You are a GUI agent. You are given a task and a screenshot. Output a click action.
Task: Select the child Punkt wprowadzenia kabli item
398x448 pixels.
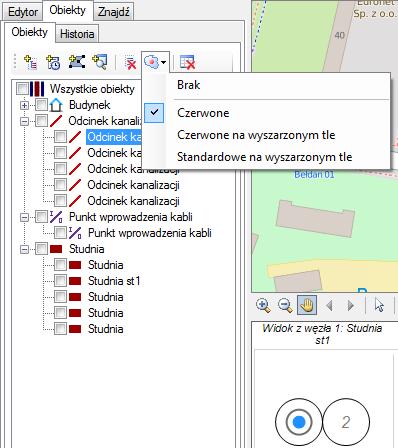click(x=150, y=233)
